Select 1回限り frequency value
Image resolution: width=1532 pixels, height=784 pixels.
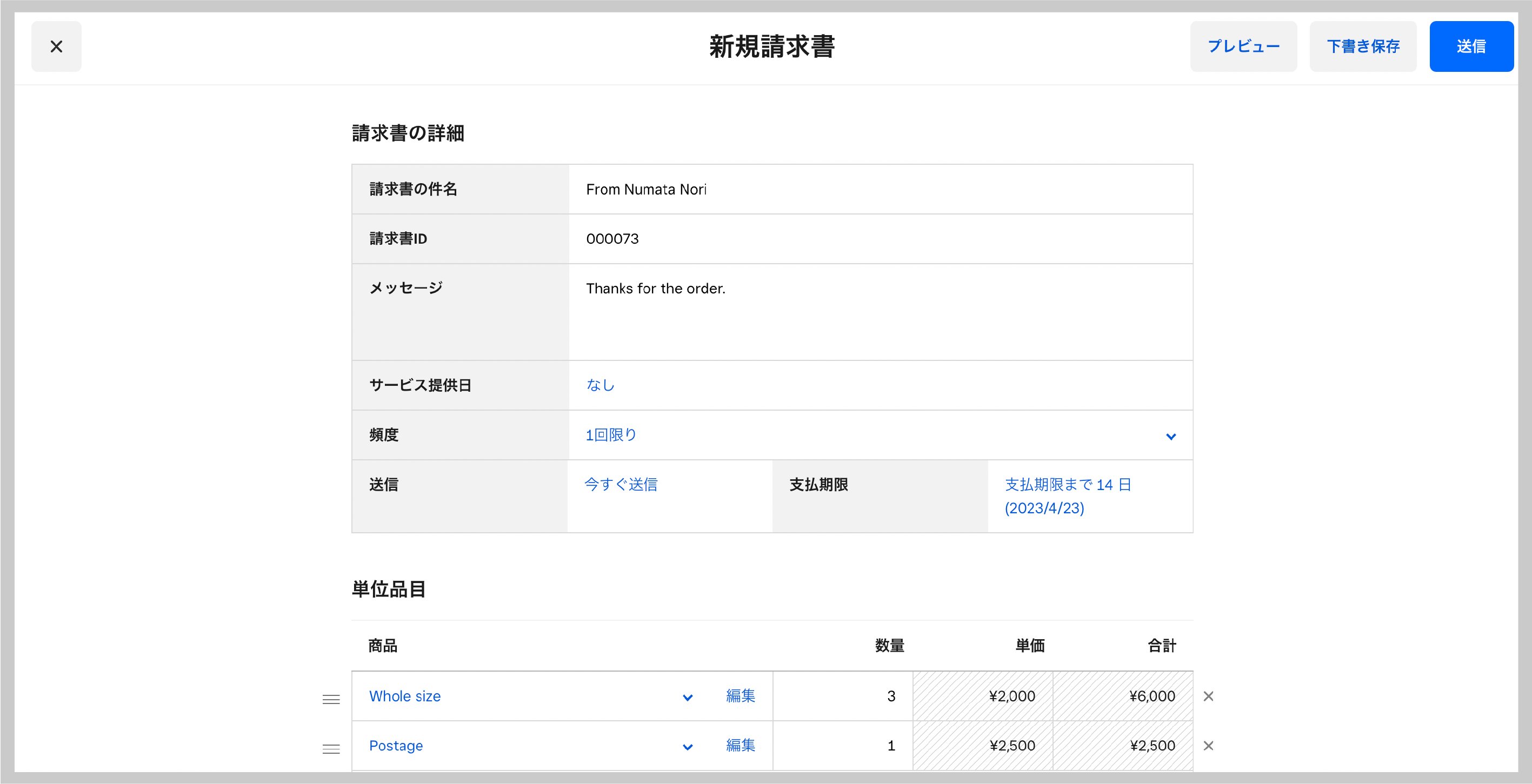(610, 434)
